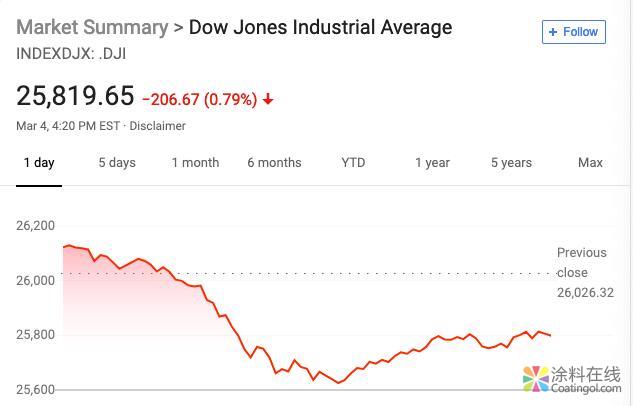The height and width of the screenshot is (406, 633).
Task: Show the 1 month chart range
Action: coord(195,163)
